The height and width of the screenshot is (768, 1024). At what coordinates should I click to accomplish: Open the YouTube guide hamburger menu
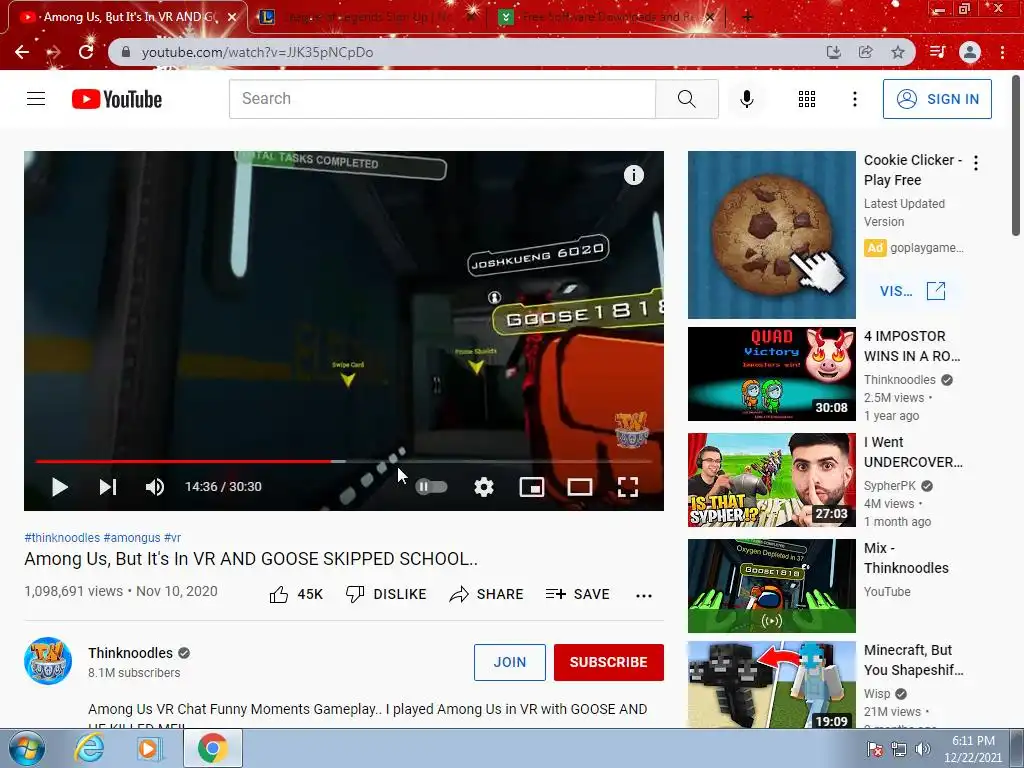pyautogui.click(x=36, y=99)
